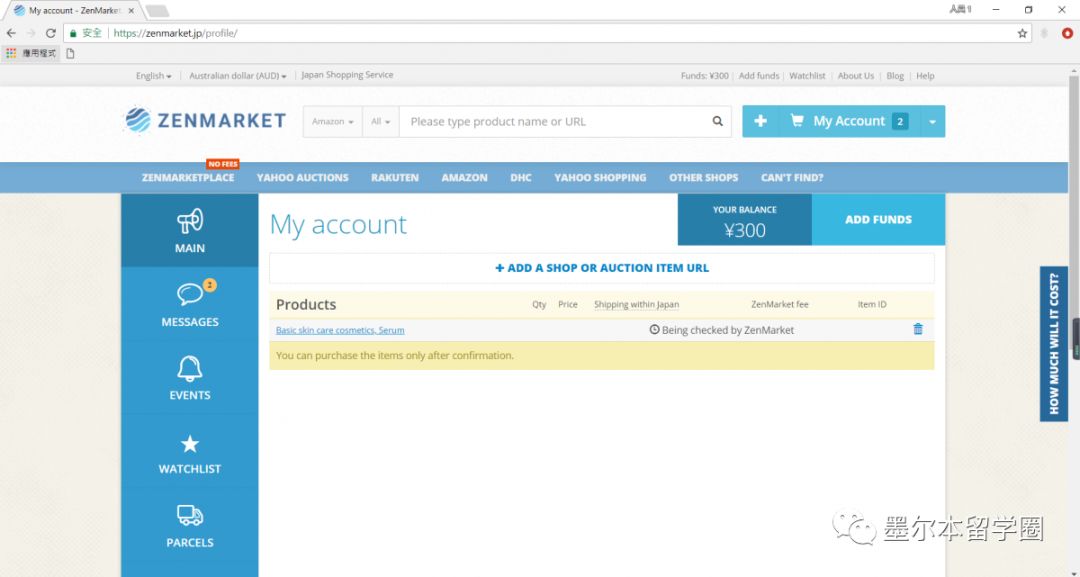1080x577 pixels.
Task: Click the secure padlock icon in address bar
Action: coord(72,33)
